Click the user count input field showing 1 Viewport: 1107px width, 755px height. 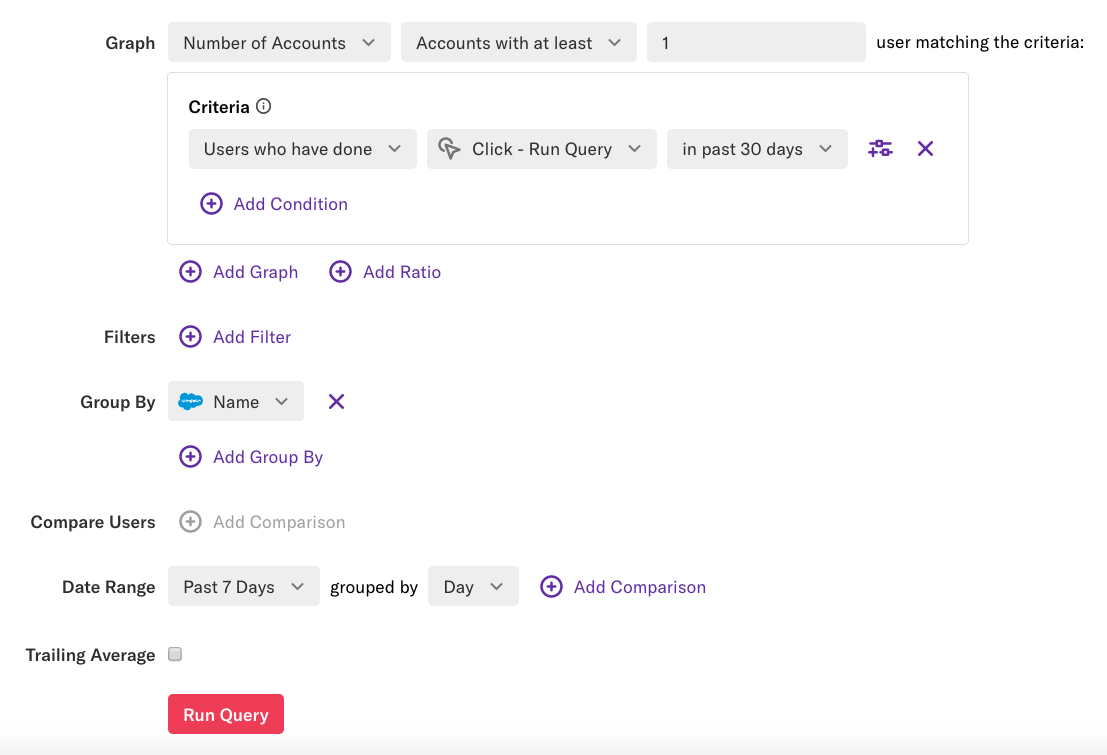point(756,42)
